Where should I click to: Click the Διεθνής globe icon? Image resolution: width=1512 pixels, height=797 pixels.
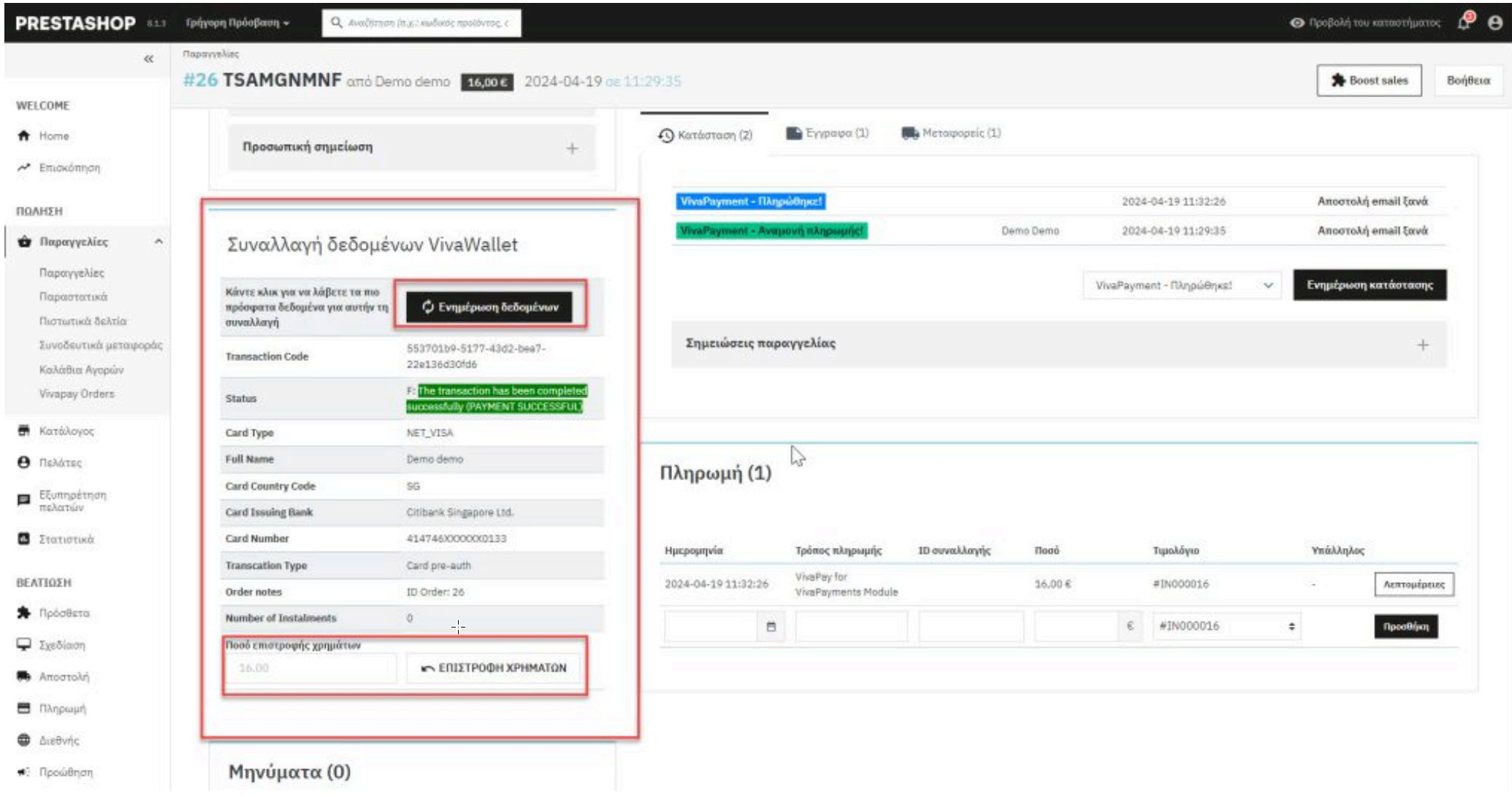coord(24,740)
